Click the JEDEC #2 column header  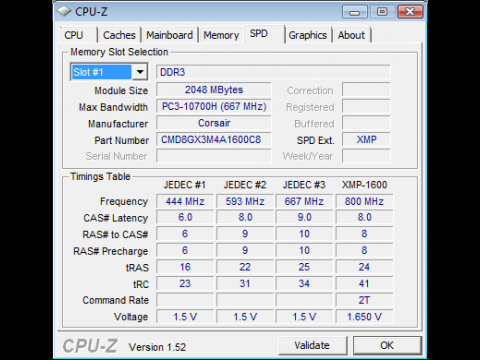click(245, 185)
